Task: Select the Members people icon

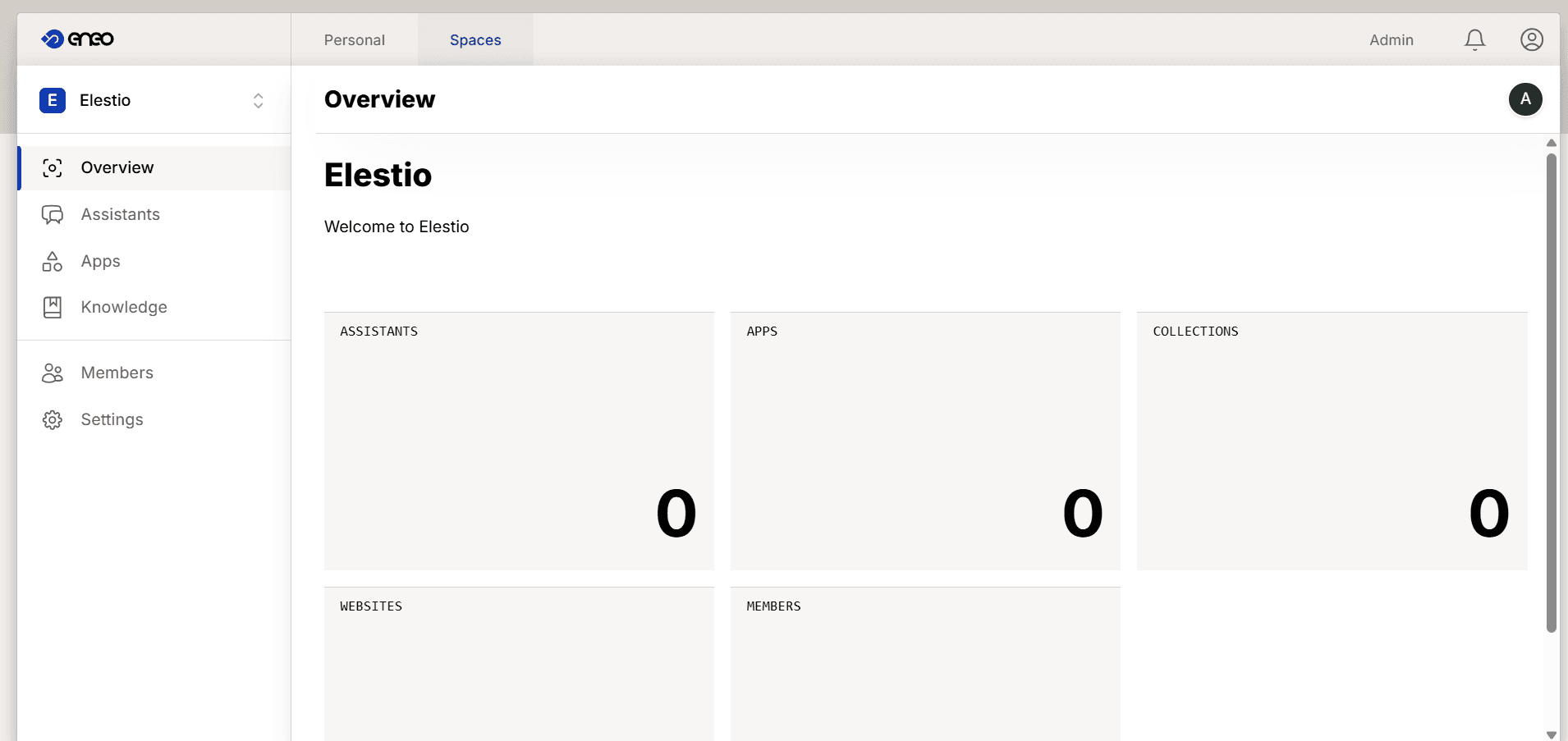Action: coord(52,373)
